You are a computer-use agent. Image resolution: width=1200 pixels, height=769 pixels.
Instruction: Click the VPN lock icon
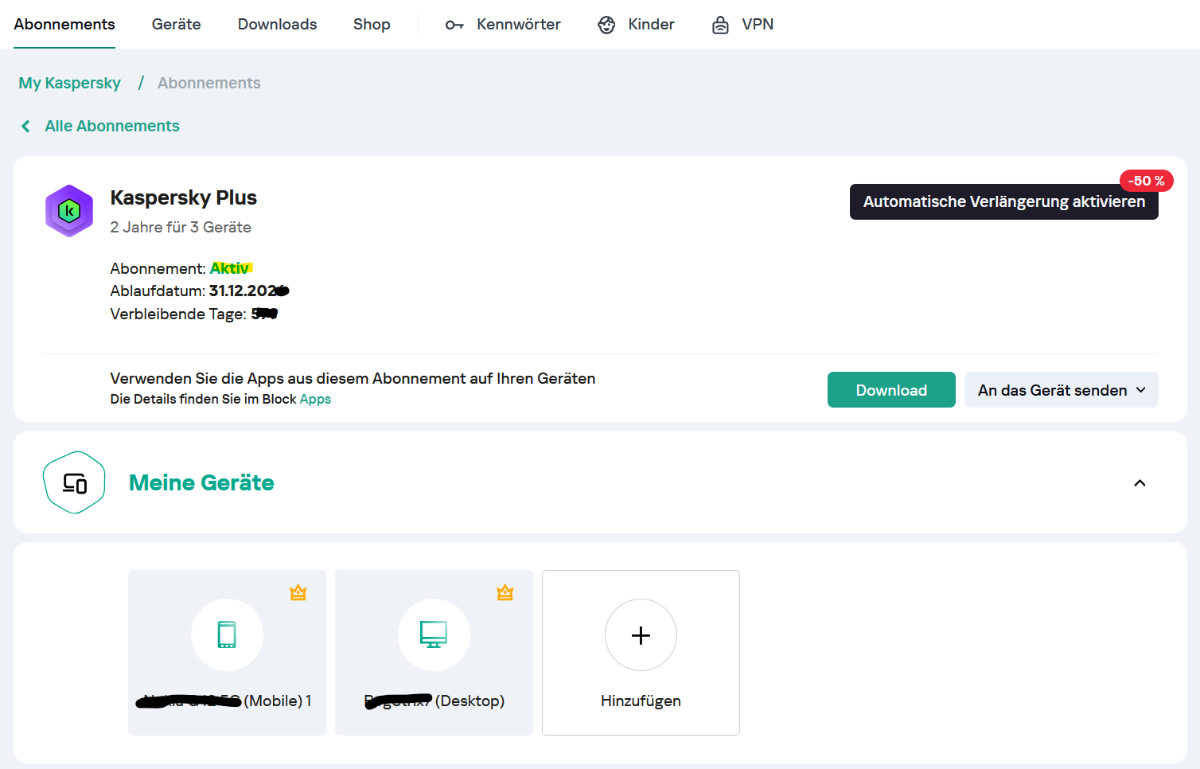click(x=720, y=25)
